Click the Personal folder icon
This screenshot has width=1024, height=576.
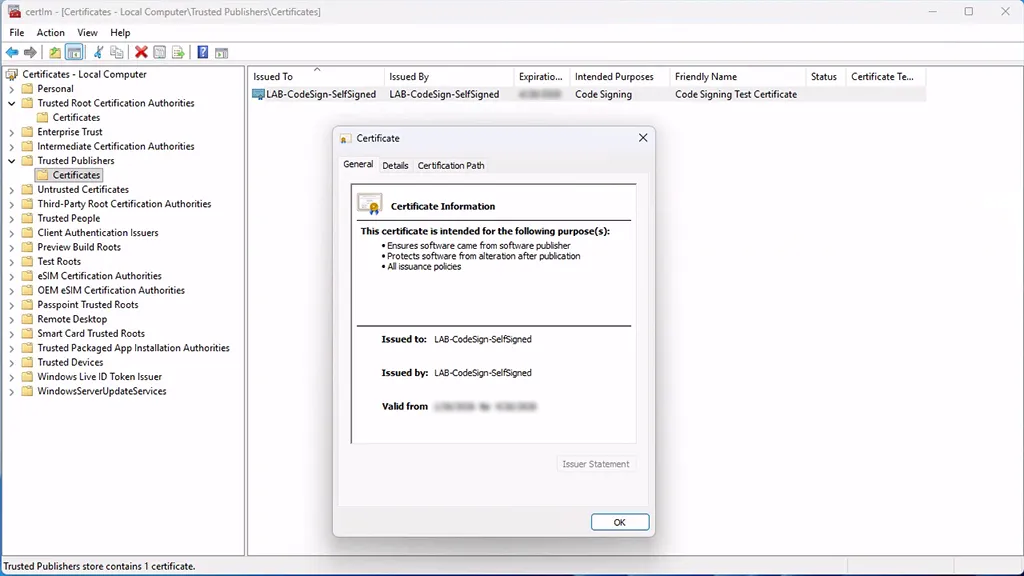27,89
